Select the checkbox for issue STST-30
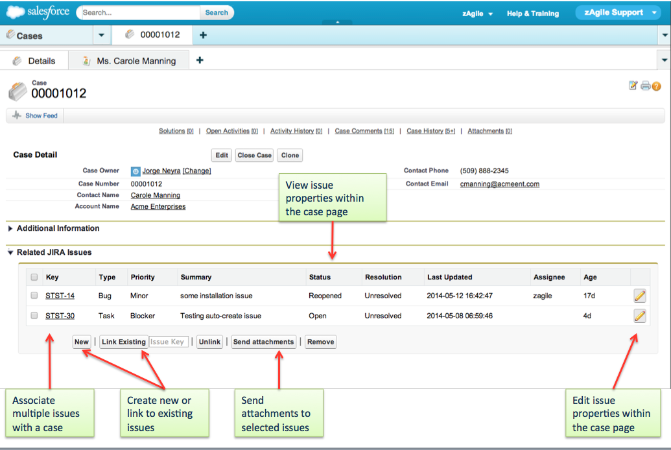The image size is (671, 450). tap(35, 316)
